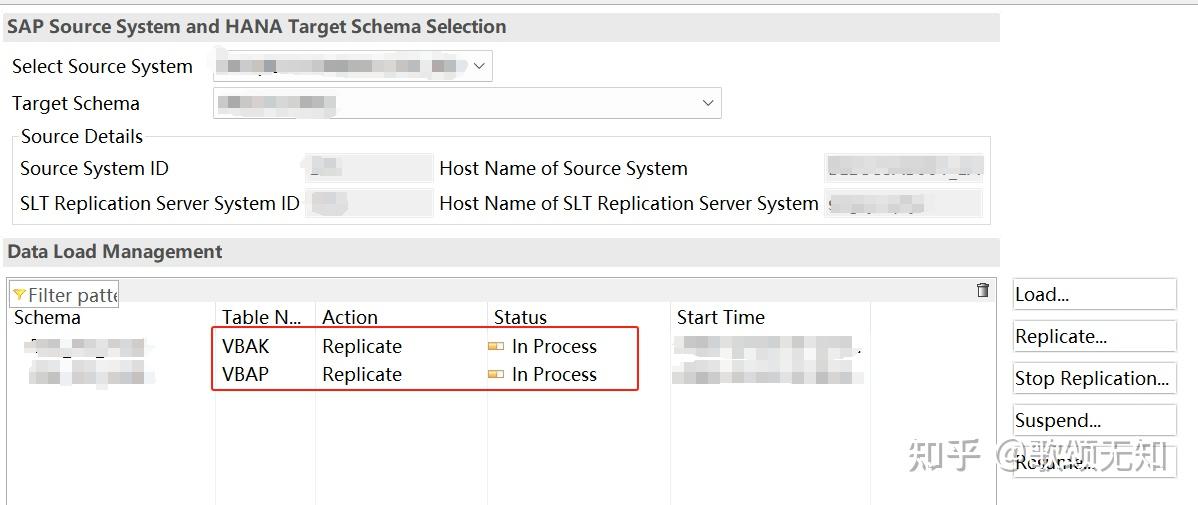The image size is (1198, 505).
Task: Type in the Filter pattern field
Action: pos(72,295)
